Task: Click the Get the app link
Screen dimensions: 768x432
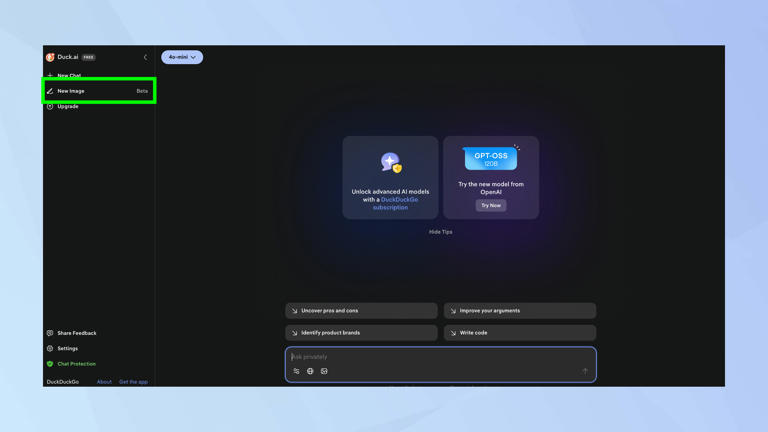Action: (x=133, y=382)
